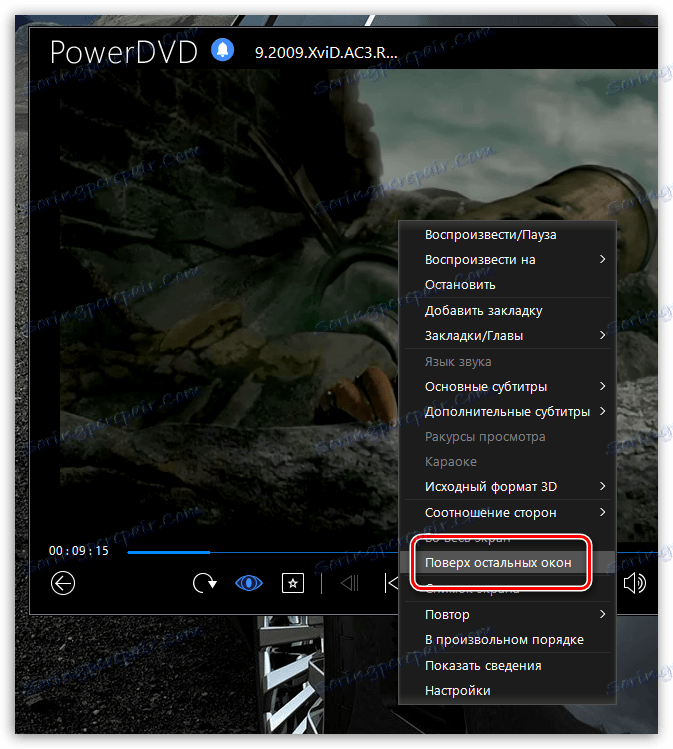
Task: Toggle Поверх остальных окон option
Action: click(507, 563)
